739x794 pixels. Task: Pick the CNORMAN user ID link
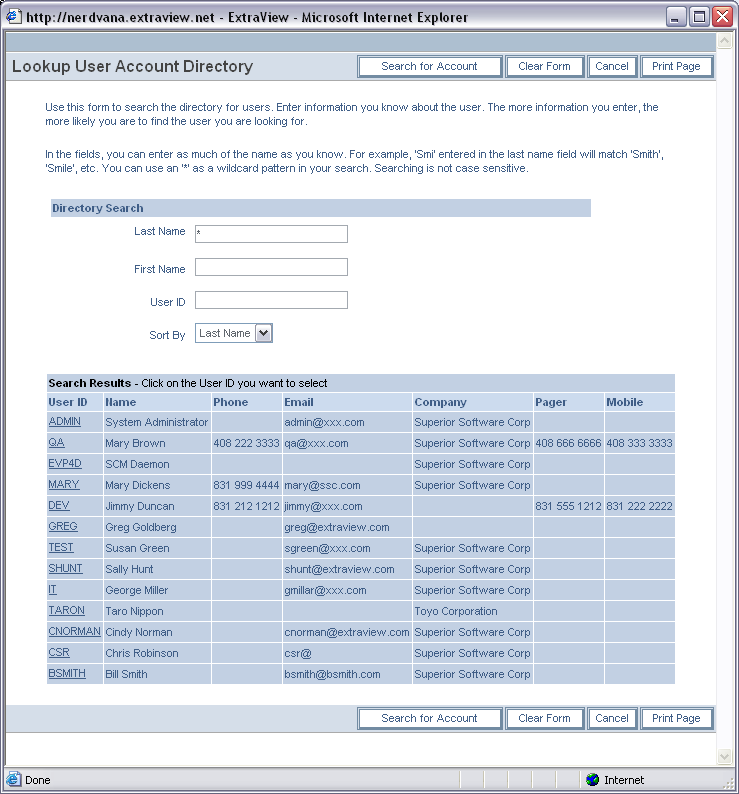(x=74, y=632)
